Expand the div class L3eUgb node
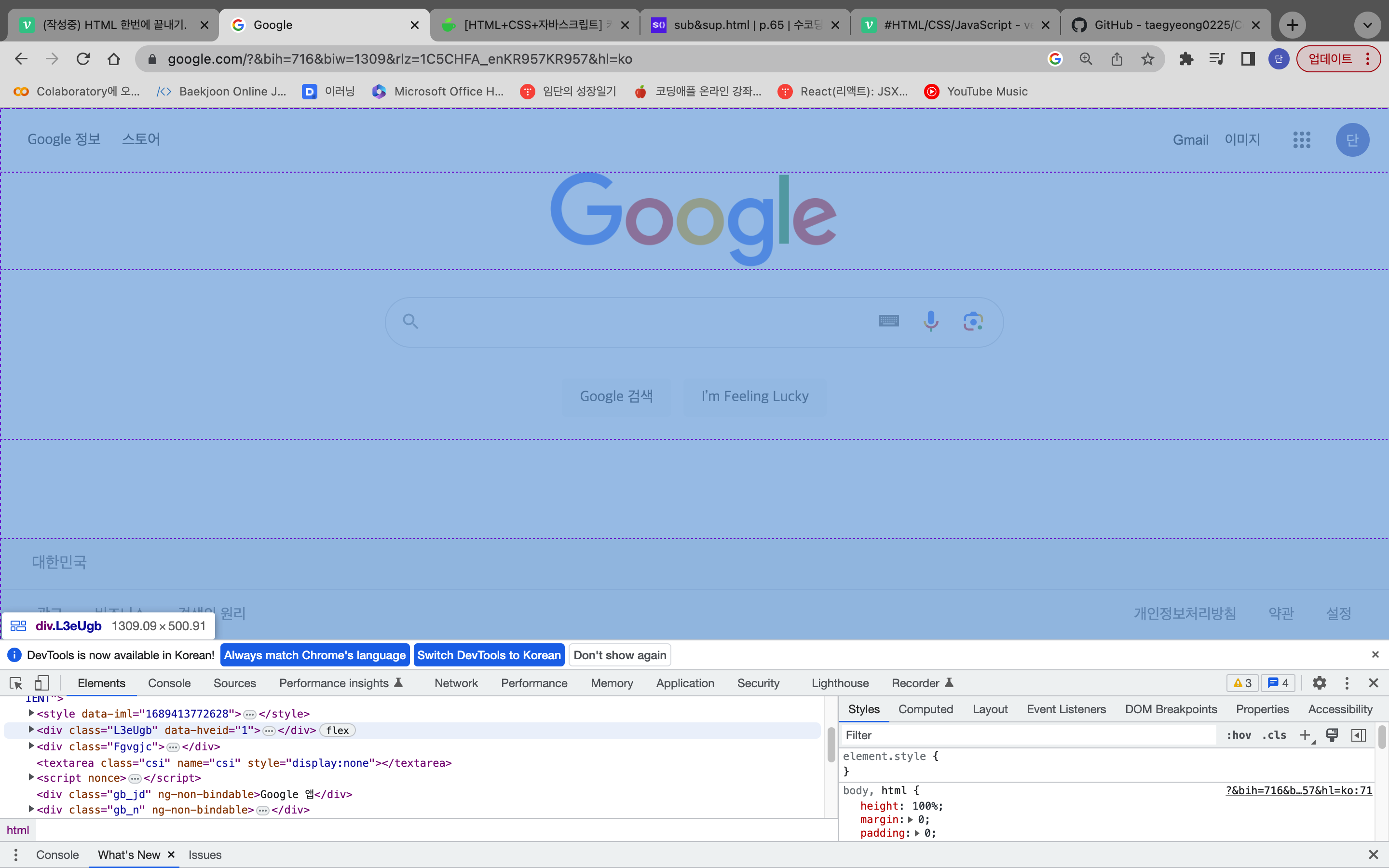 pyautogui.click(x=31, y=730)
